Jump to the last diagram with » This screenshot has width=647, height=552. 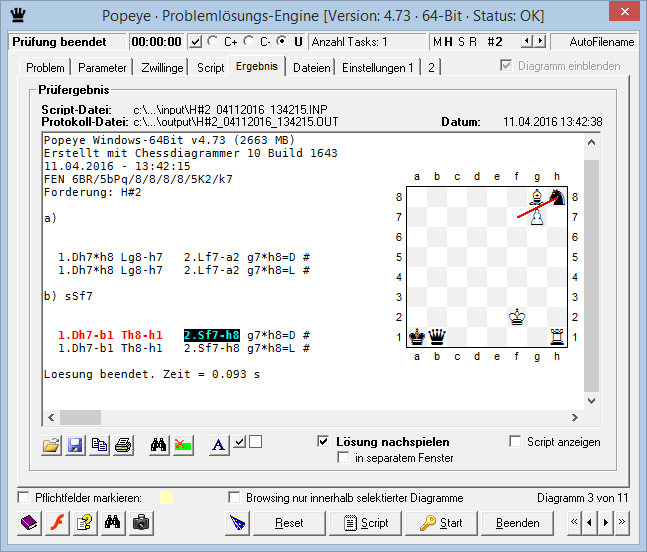(621, 522)
